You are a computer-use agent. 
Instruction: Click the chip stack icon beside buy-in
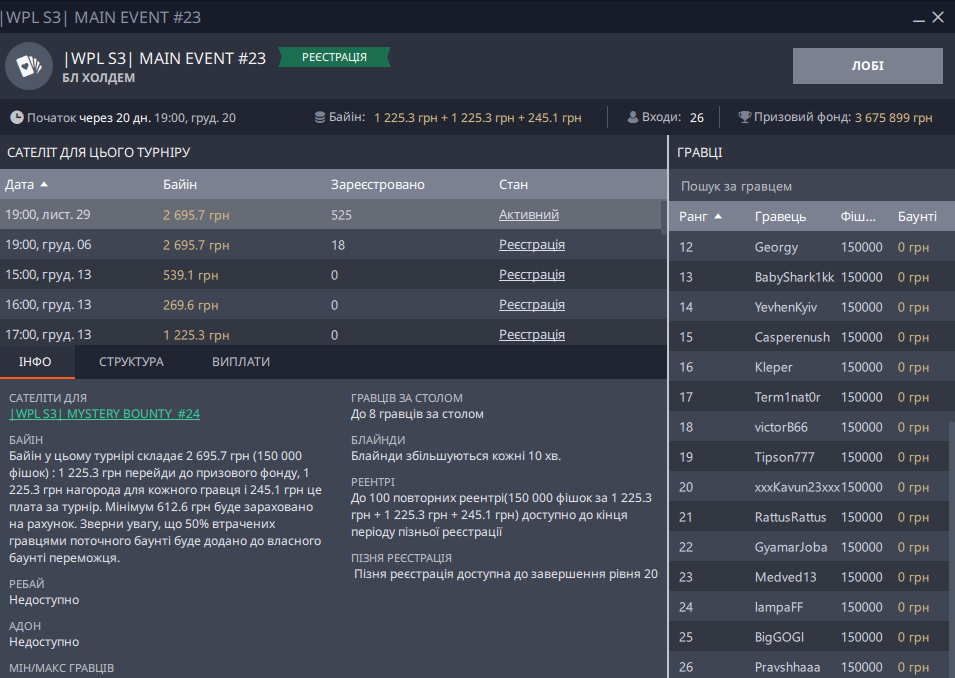click(320, 118)
